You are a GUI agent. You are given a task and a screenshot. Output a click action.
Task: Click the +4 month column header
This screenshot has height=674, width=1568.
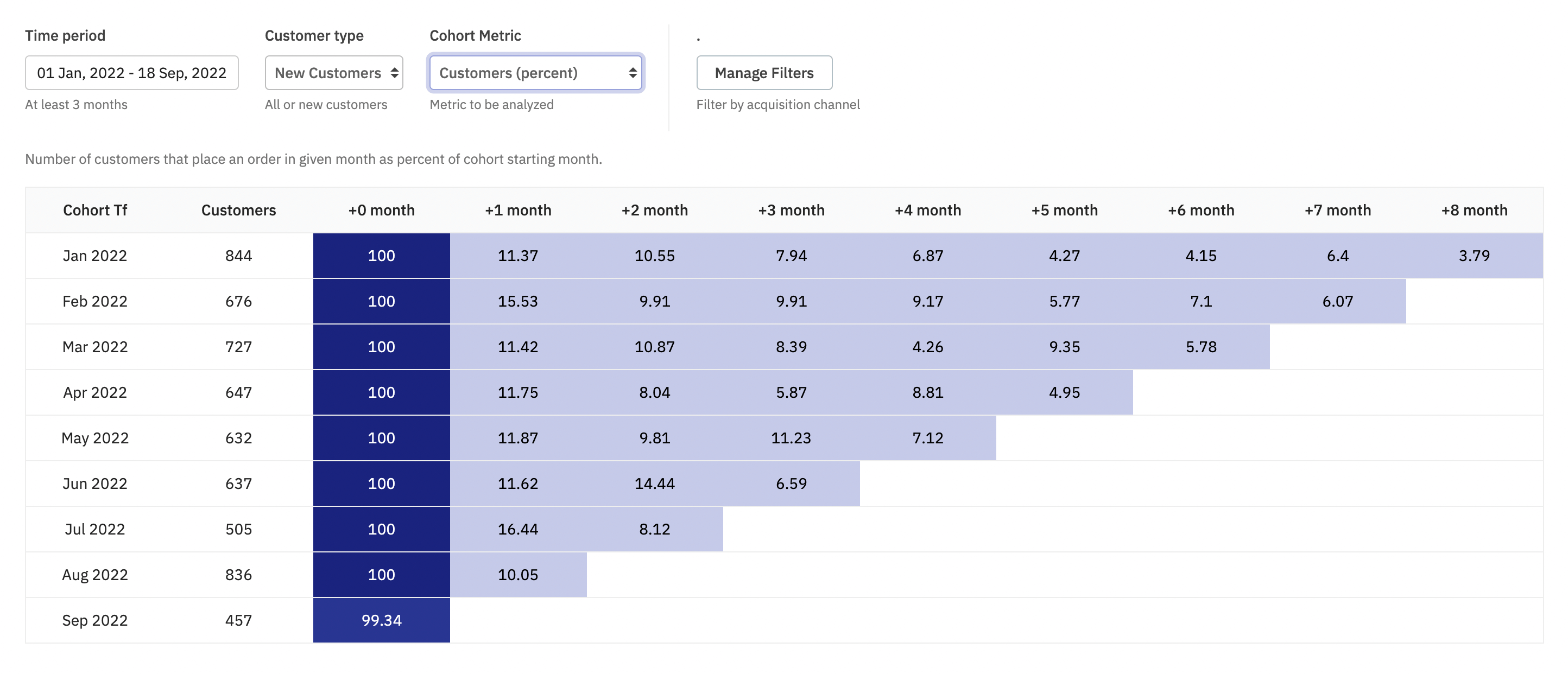[928, 211]
